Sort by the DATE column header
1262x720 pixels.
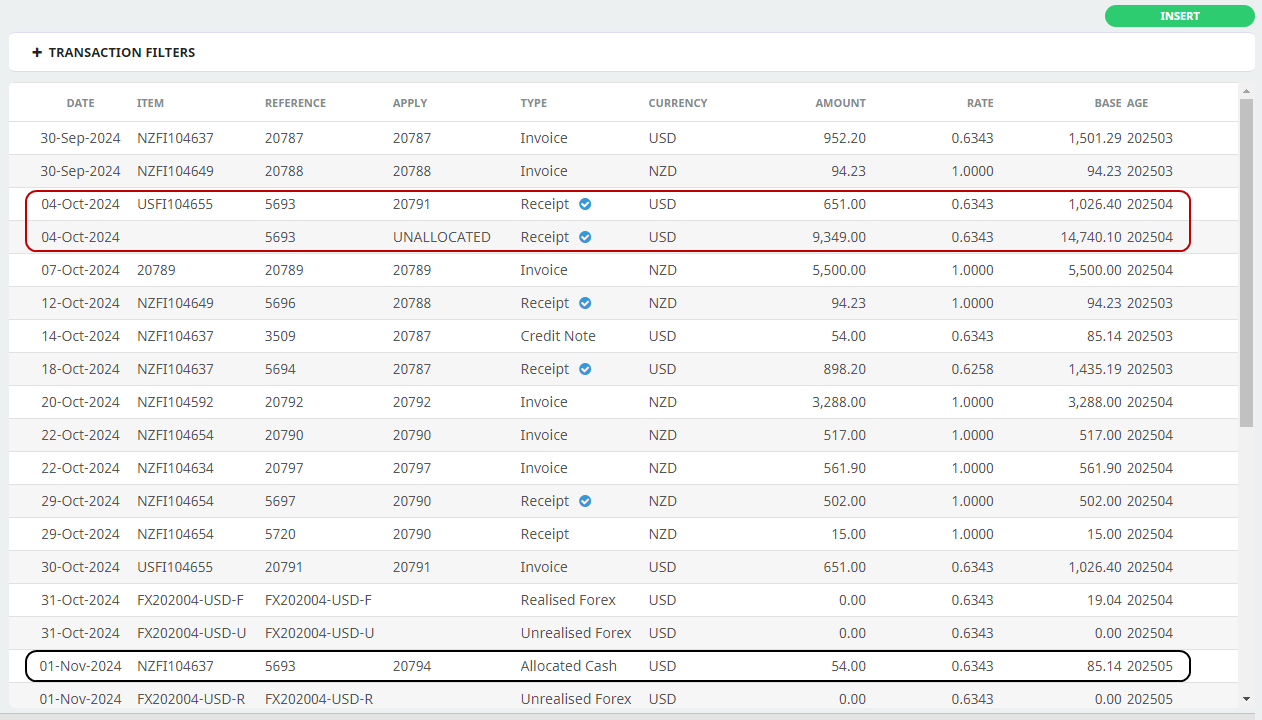point(80,103)
